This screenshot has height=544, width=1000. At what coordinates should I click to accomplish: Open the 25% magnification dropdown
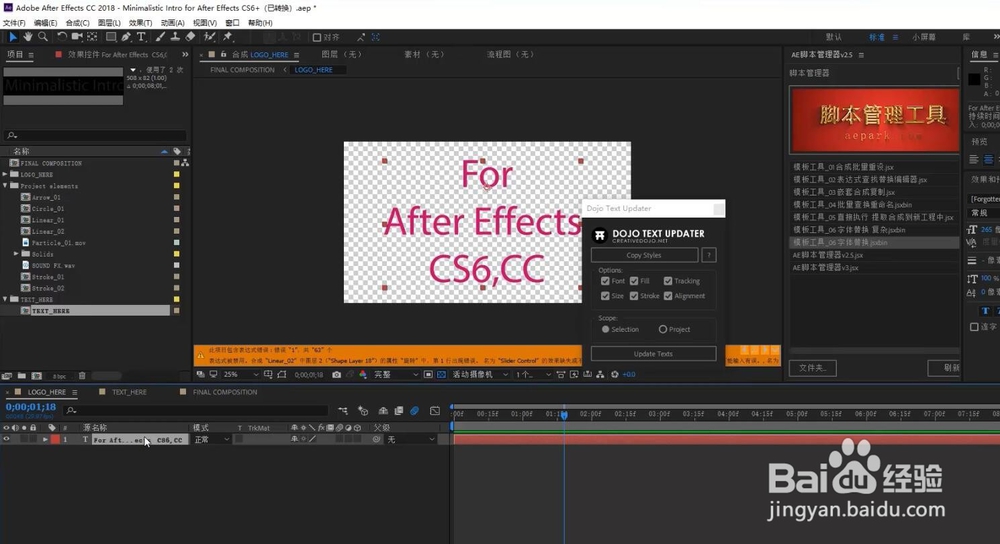(239, 374)
